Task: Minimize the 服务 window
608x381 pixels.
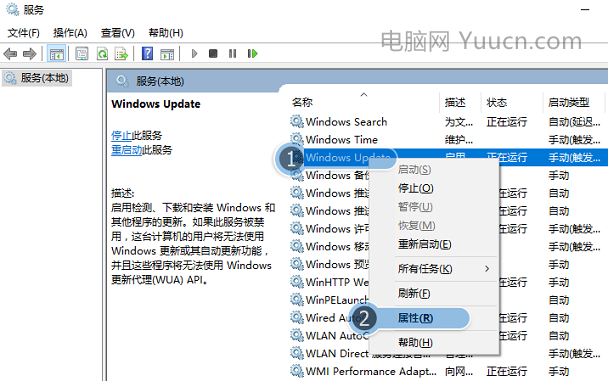Action: tap(585, 10)
